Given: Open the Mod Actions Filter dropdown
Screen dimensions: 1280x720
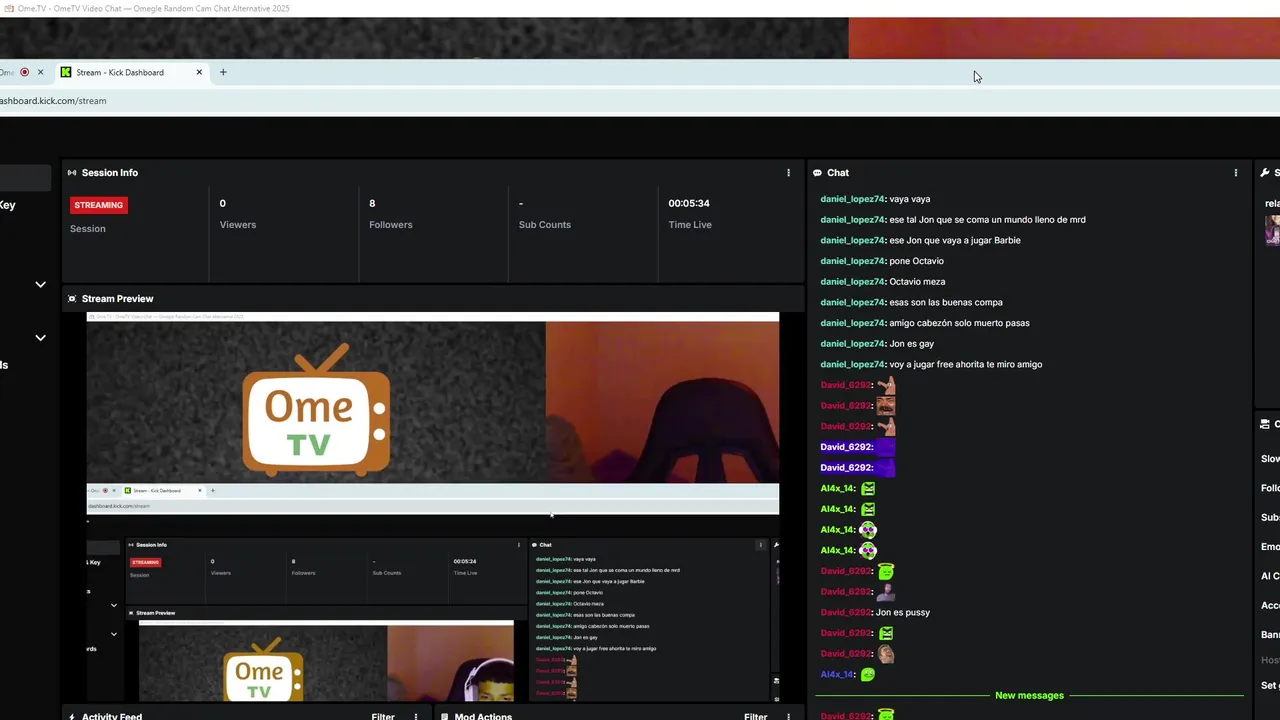Looking at the screenshot, I should 755,716.
